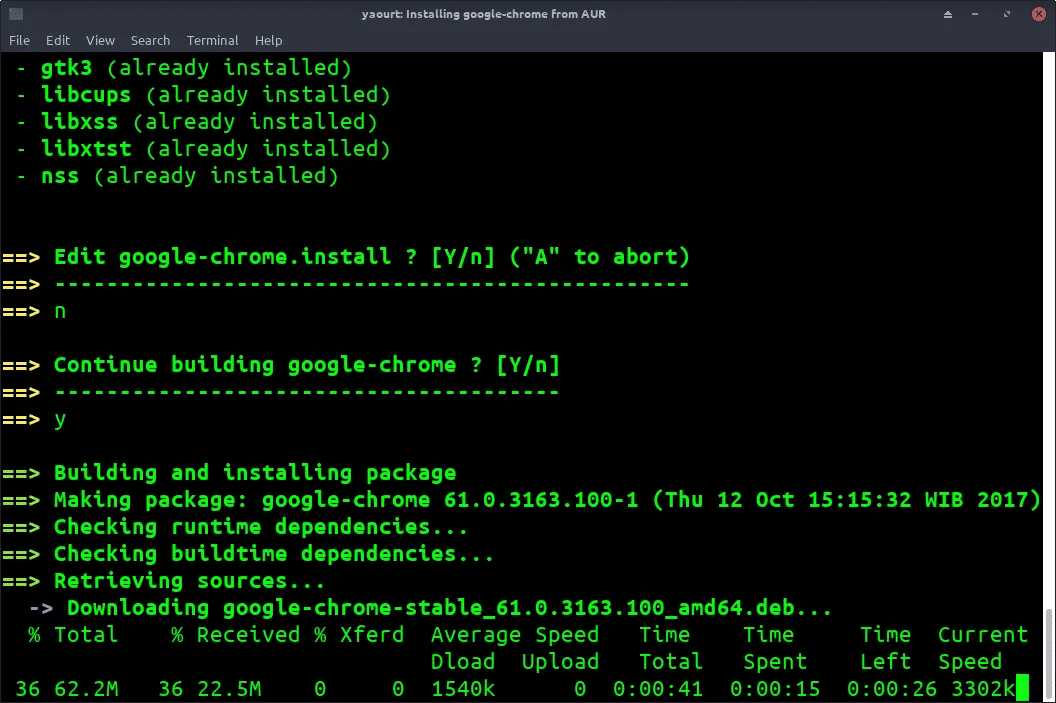Click the time left value '0:00:26'
Image resolution: width=1056 pixels, height=703 pixels.
tap(892, 689)
